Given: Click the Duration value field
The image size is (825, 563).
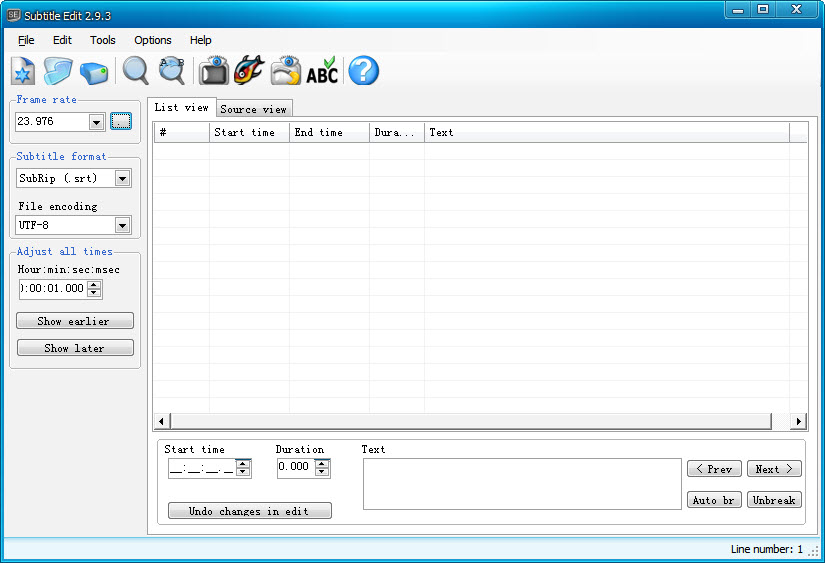Looking at the screenshot, I should tap(296, 468).
